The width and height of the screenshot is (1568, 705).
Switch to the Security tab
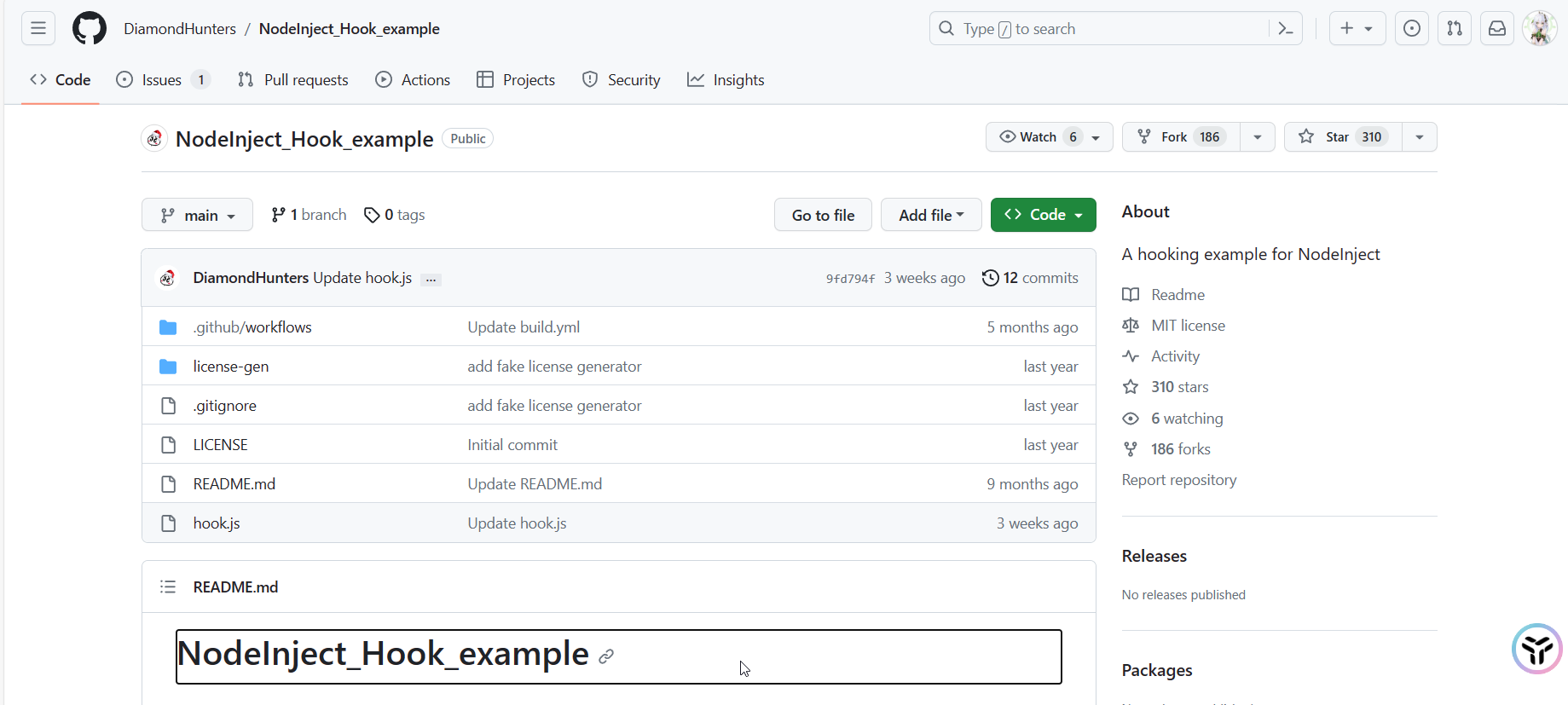(622, 80)
